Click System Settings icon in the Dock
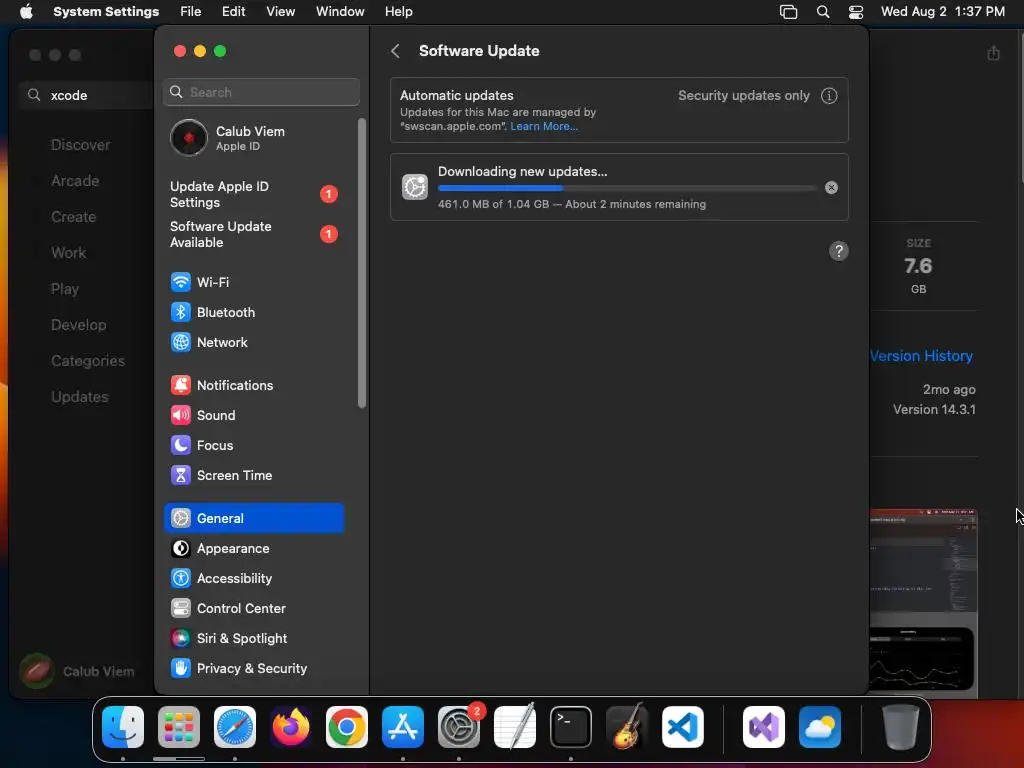This screenshot has height=768, width=1024. coord(459,726)
